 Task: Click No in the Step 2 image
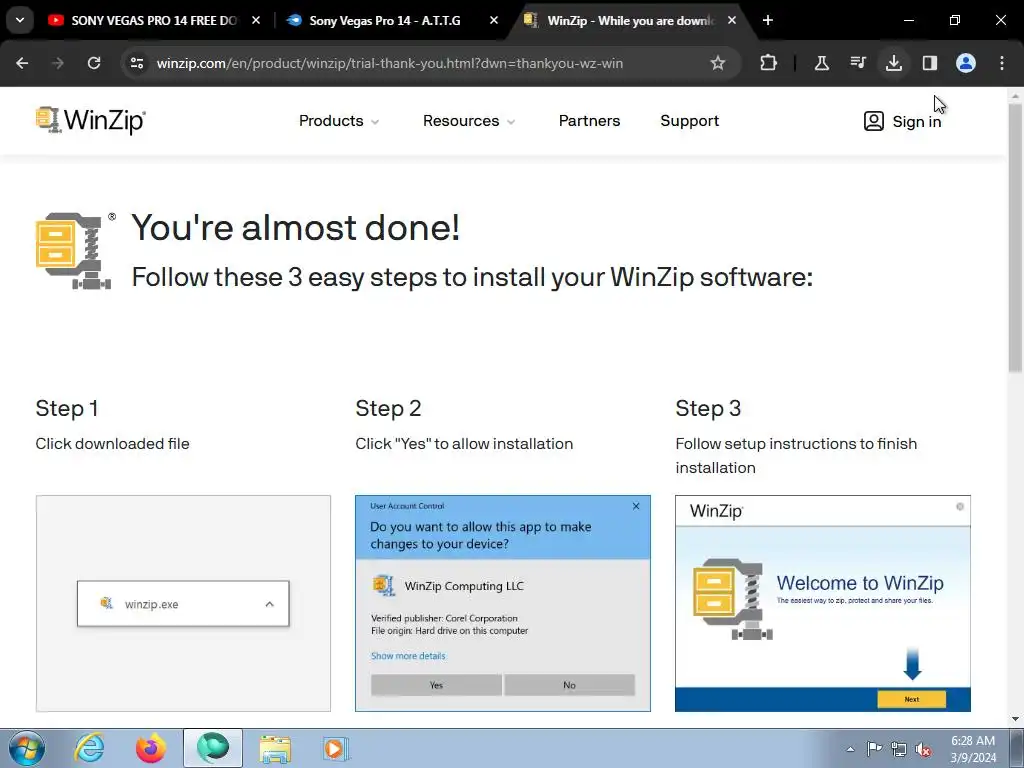pos(569,685)
